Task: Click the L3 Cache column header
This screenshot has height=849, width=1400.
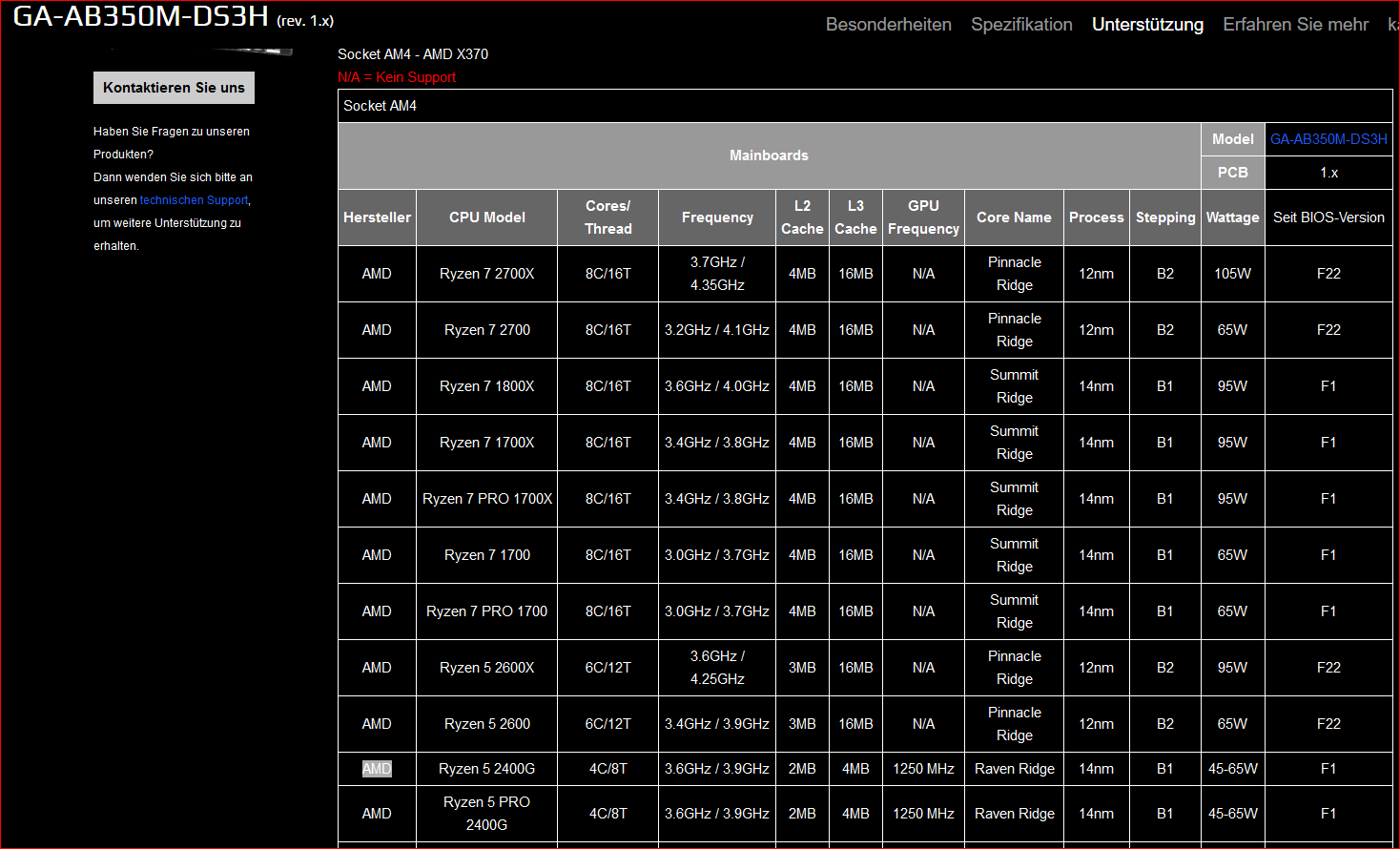Action: coord(855,217)
